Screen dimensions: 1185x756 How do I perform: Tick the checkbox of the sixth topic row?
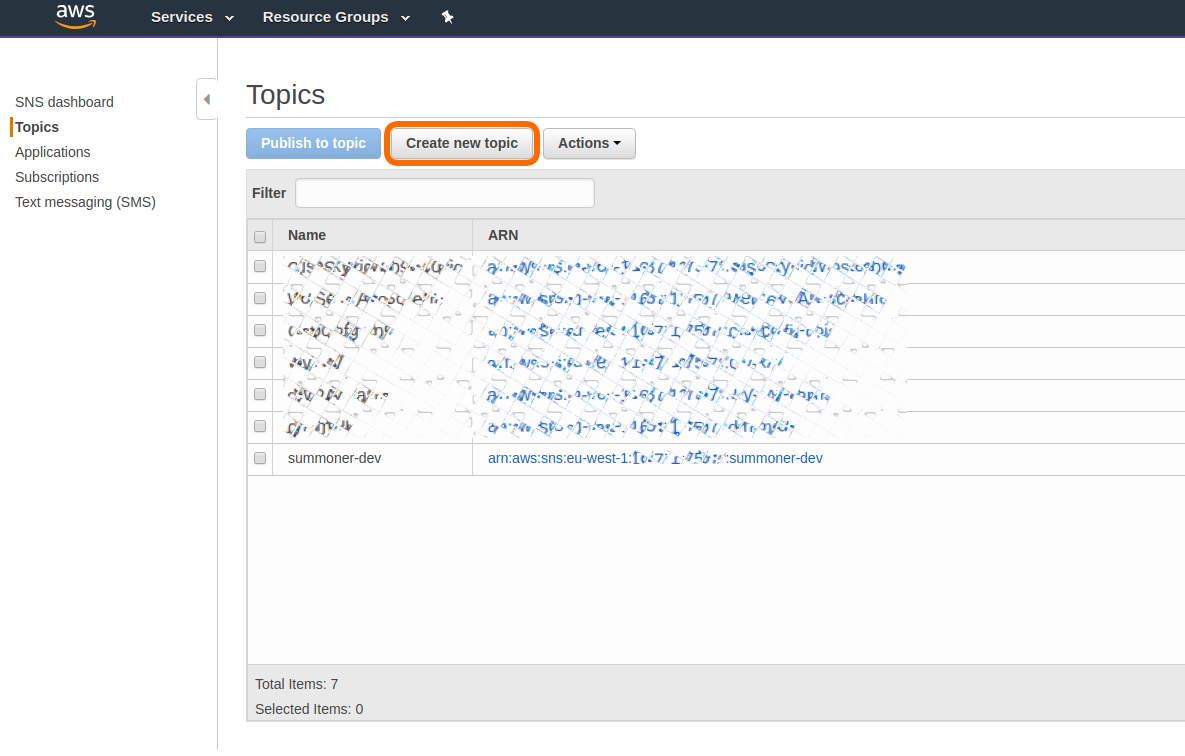[x=260, y=426]
